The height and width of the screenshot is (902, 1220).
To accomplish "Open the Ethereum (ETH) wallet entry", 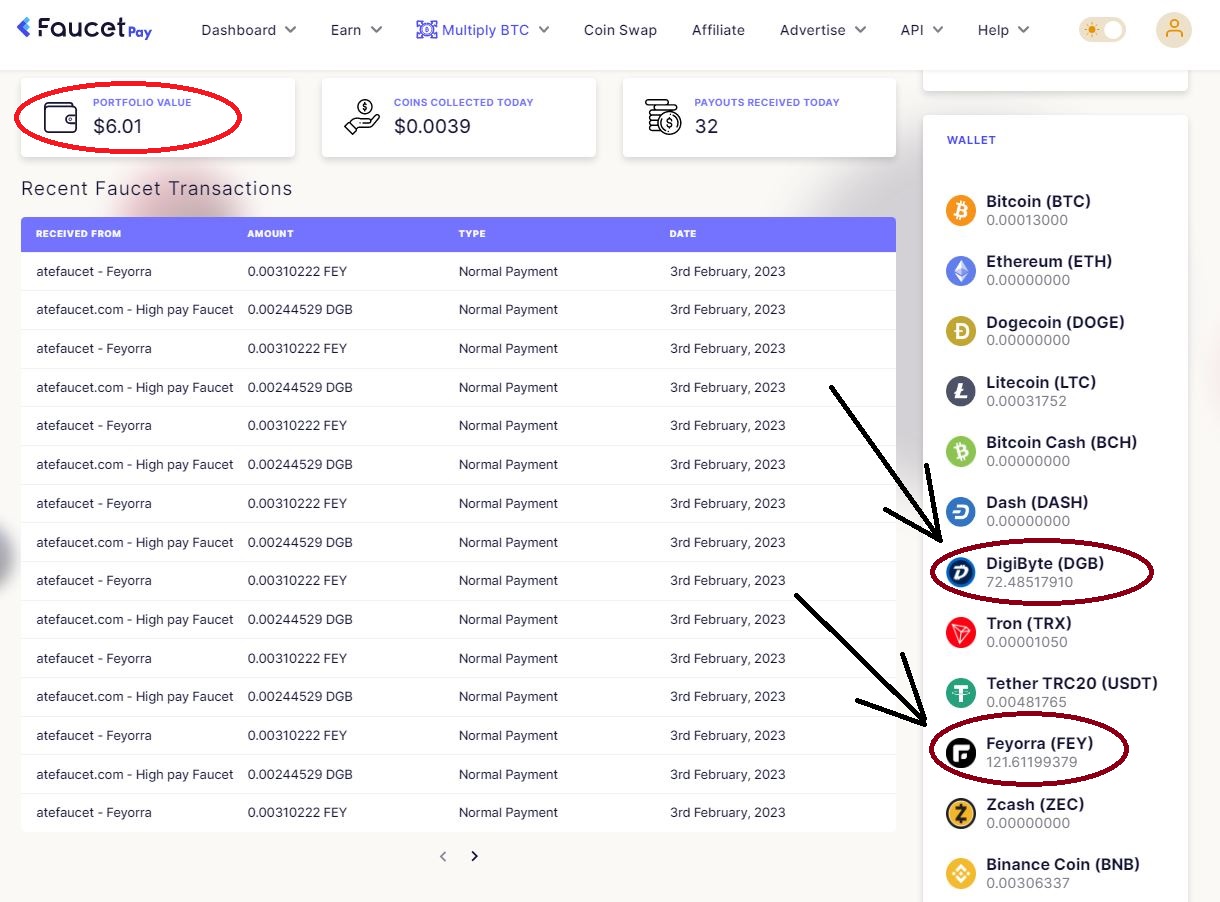I will [1055, 271].
